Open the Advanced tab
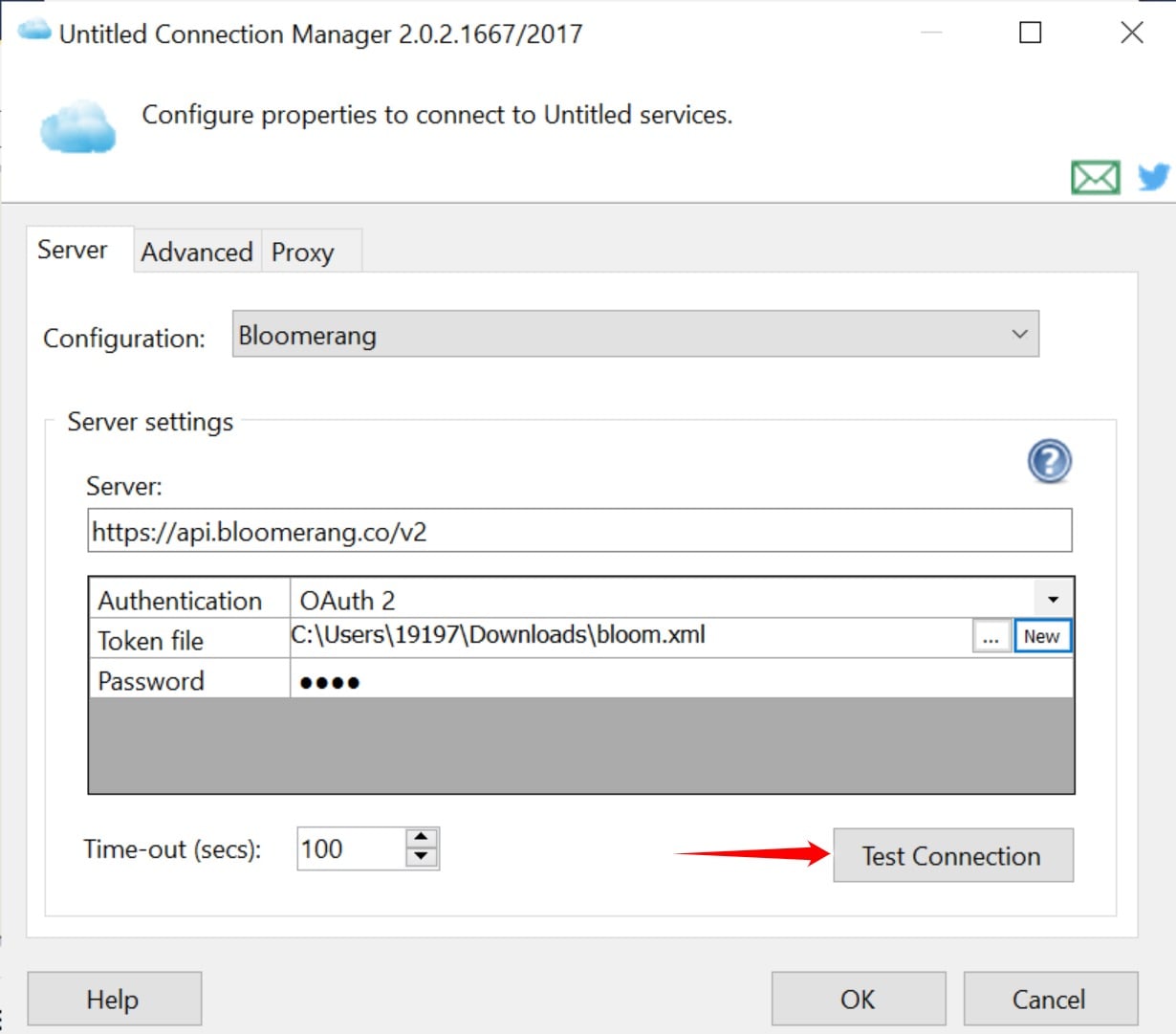This screenshot has height=1034, width=1176. pyautogui.click(x=197, y=252)
